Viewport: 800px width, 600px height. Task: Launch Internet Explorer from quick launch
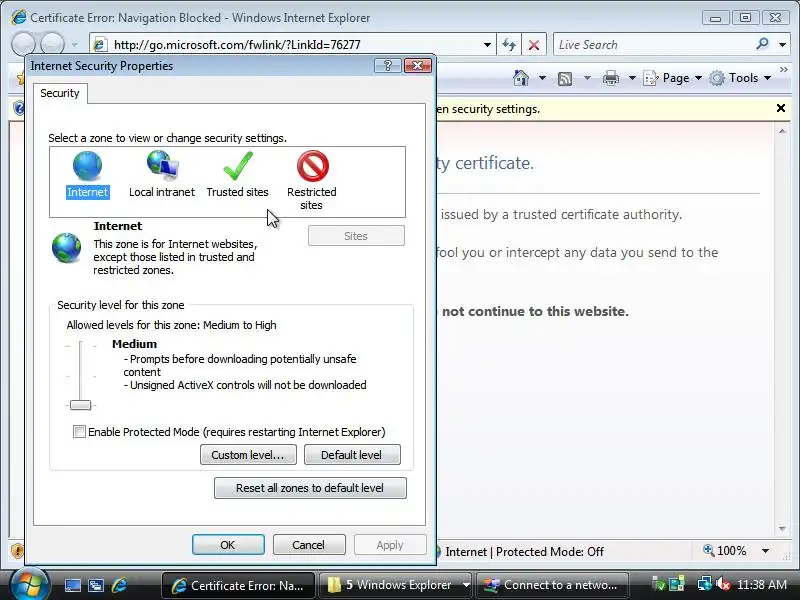point(119,585)
